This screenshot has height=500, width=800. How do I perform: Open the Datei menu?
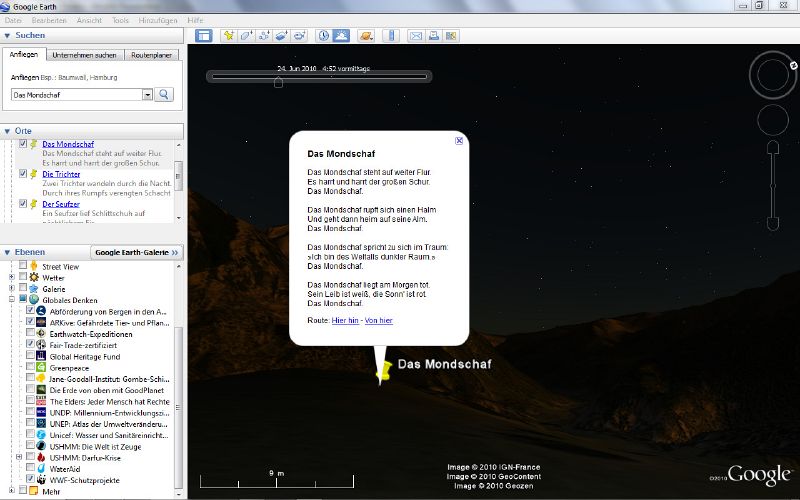[13, 20]
